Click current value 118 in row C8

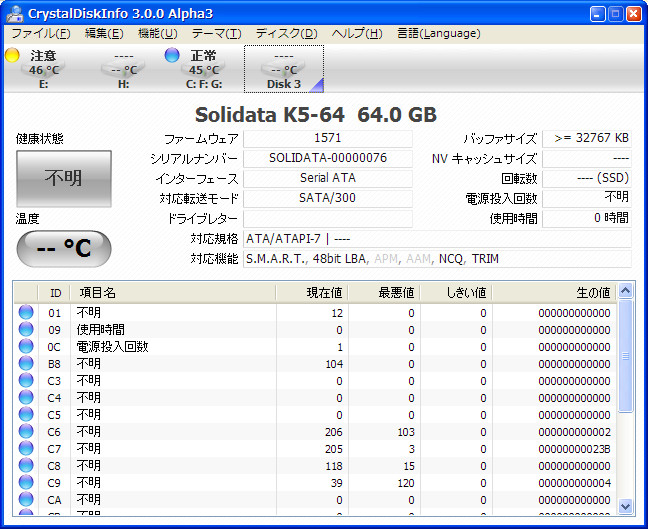tap(334, 466)
